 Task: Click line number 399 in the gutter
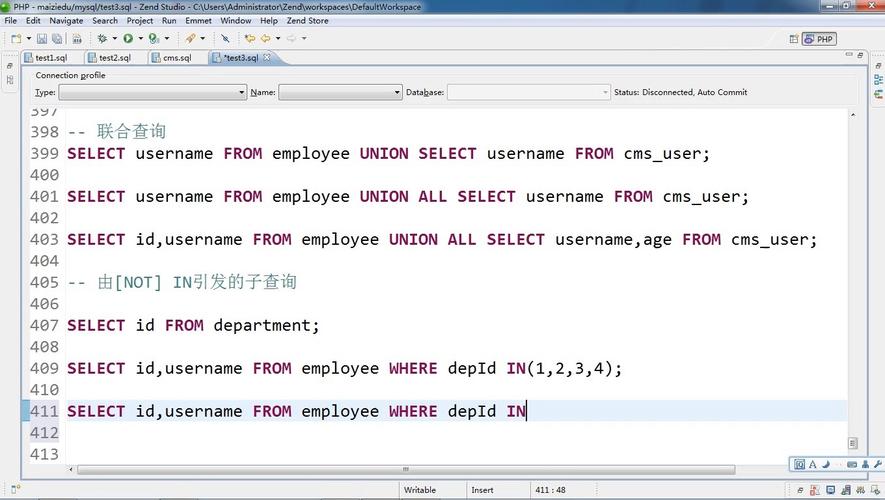point(44,153)
